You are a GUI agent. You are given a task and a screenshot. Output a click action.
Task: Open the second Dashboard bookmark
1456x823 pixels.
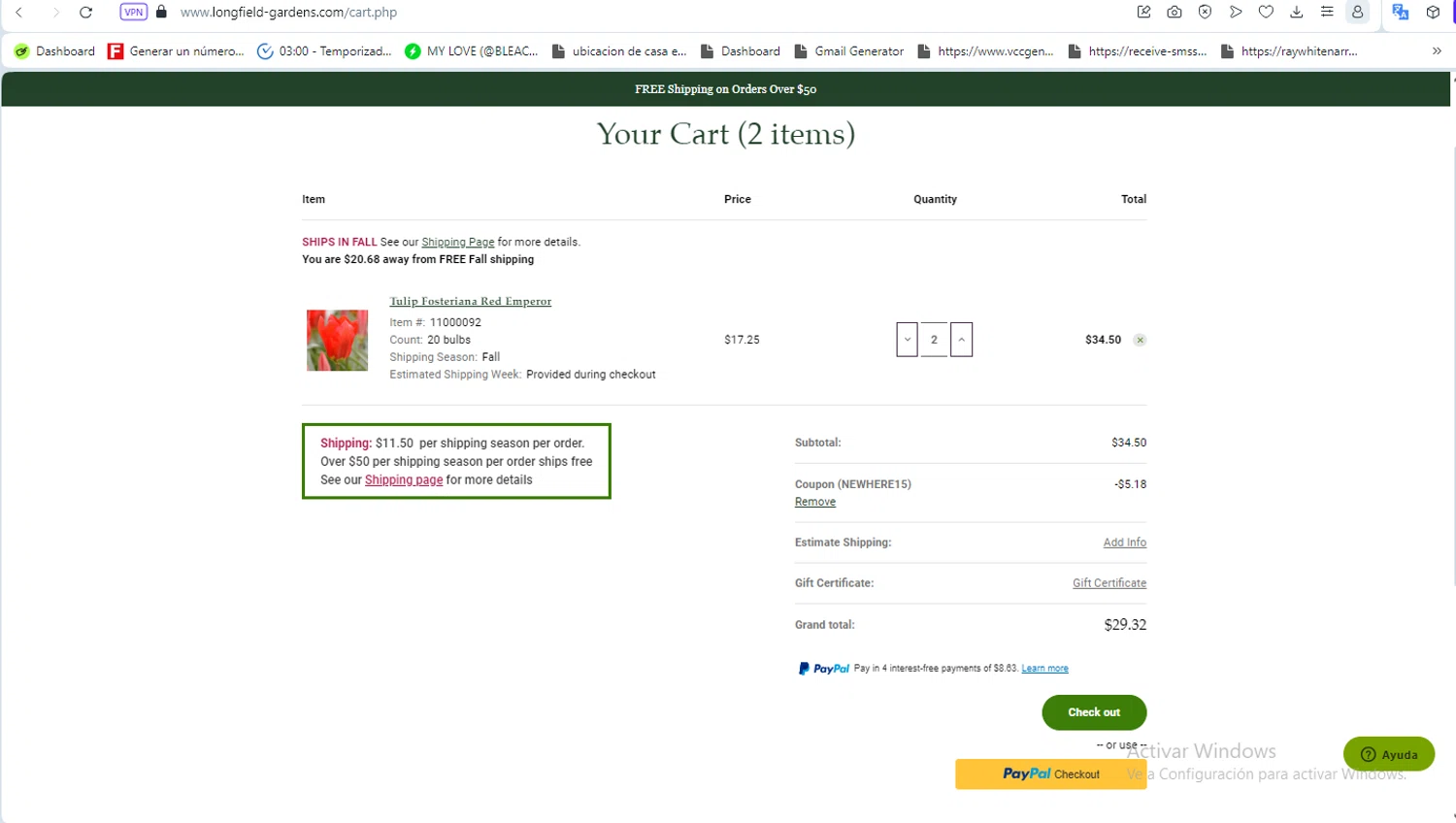(x=741, y=51)
